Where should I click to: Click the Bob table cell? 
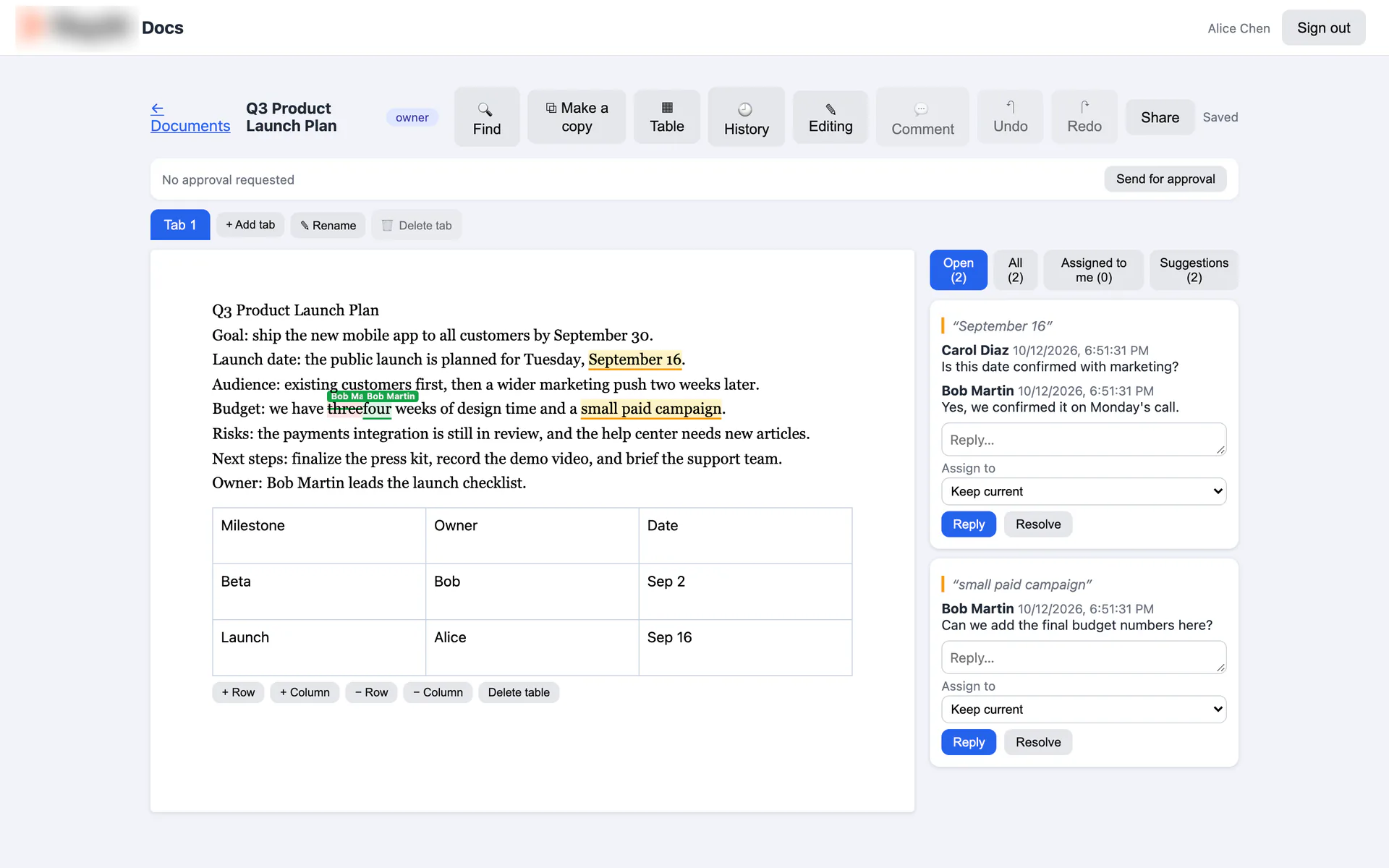pyautogui.click(x=532, y=592)
